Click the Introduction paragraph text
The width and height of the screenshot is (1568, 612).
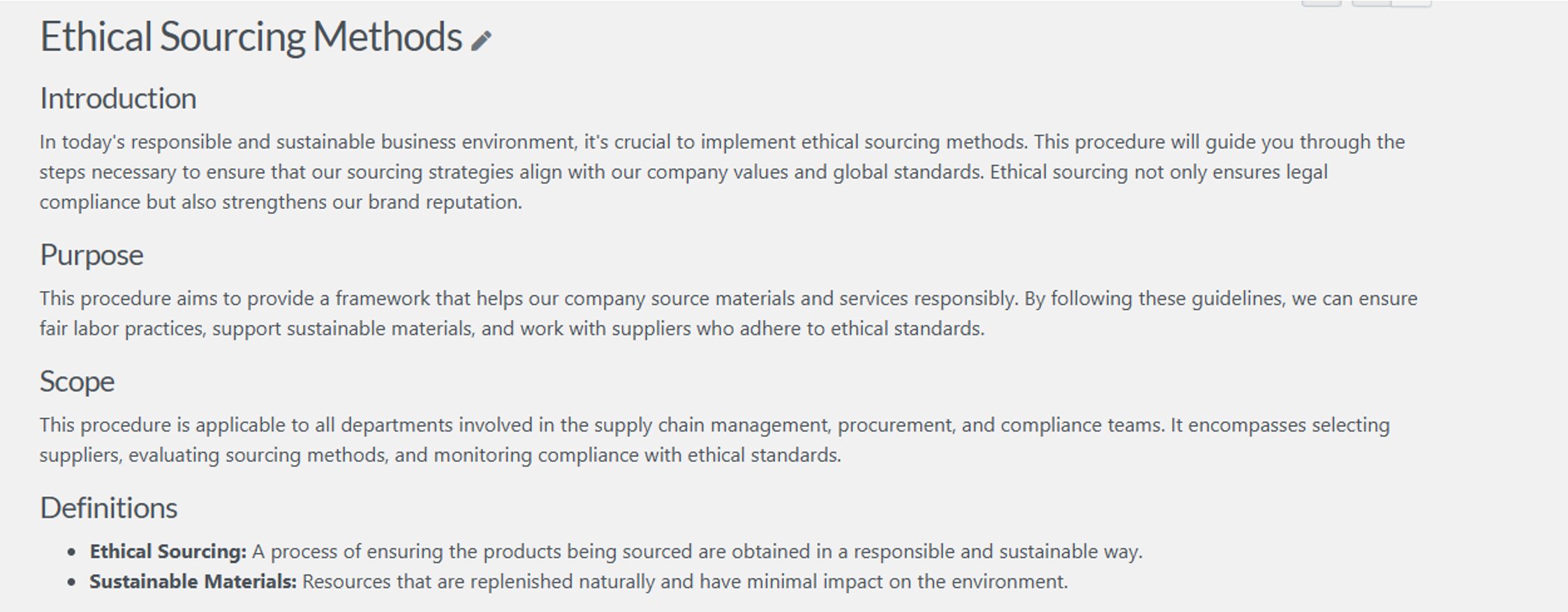click(722, 172)
